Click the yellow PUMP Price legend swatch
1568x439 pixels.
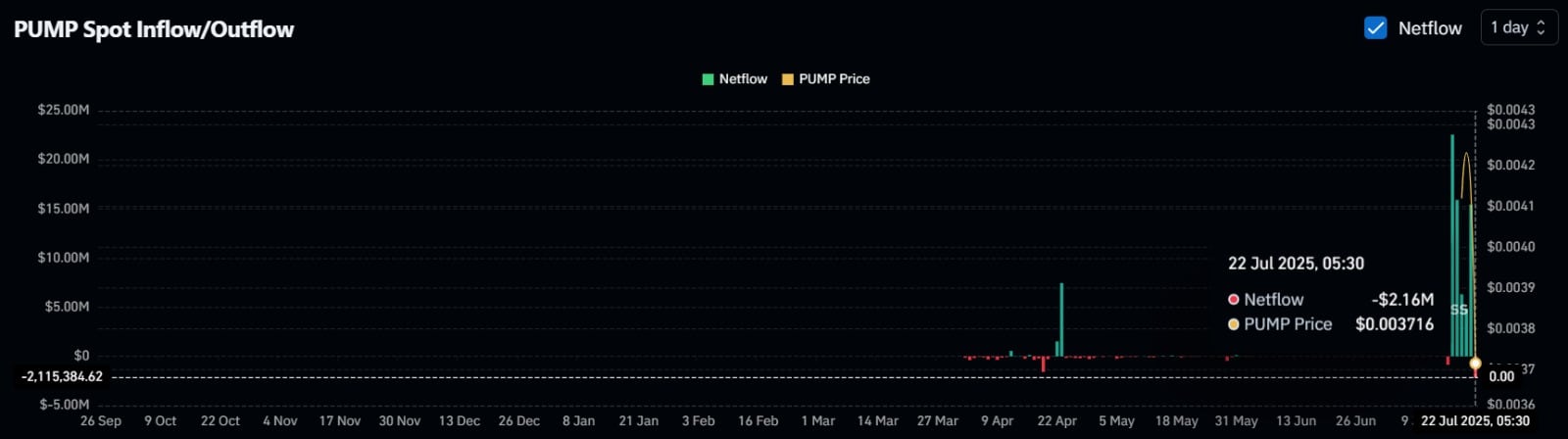787,79
